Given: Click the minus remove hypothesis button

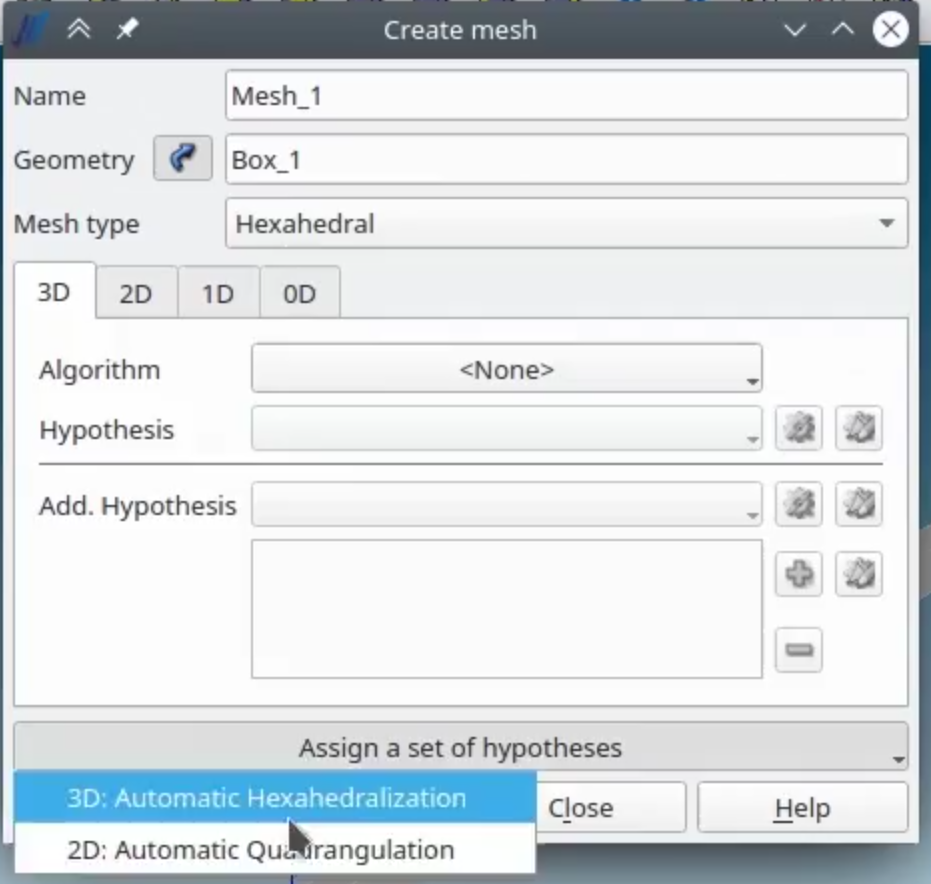Looking at the screenshot, I should point(799,649).
